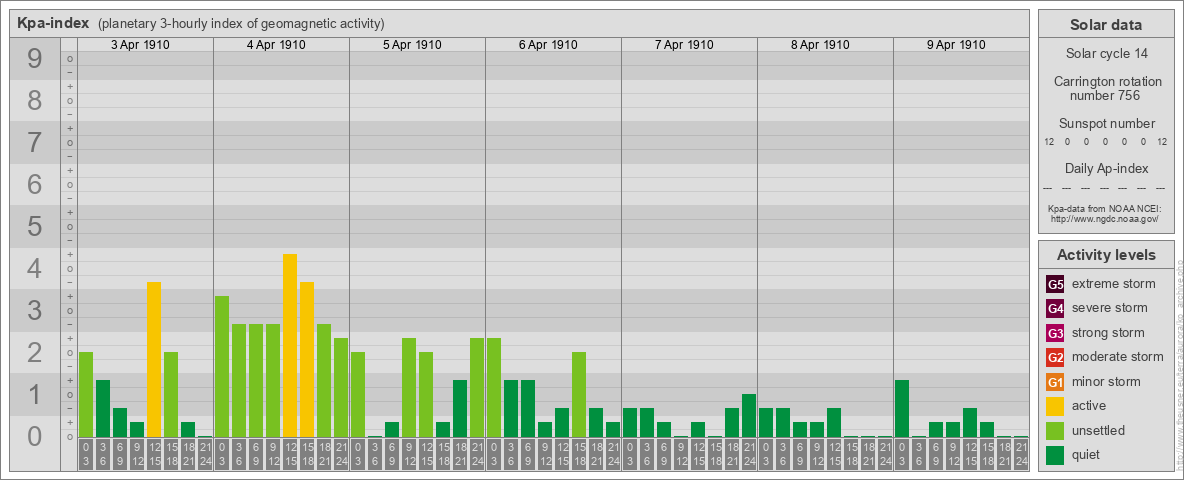The height and width of the screenshot is (480, 1184).
Task: Click the 'Sunspot number' label
Action: point(1105,124)
